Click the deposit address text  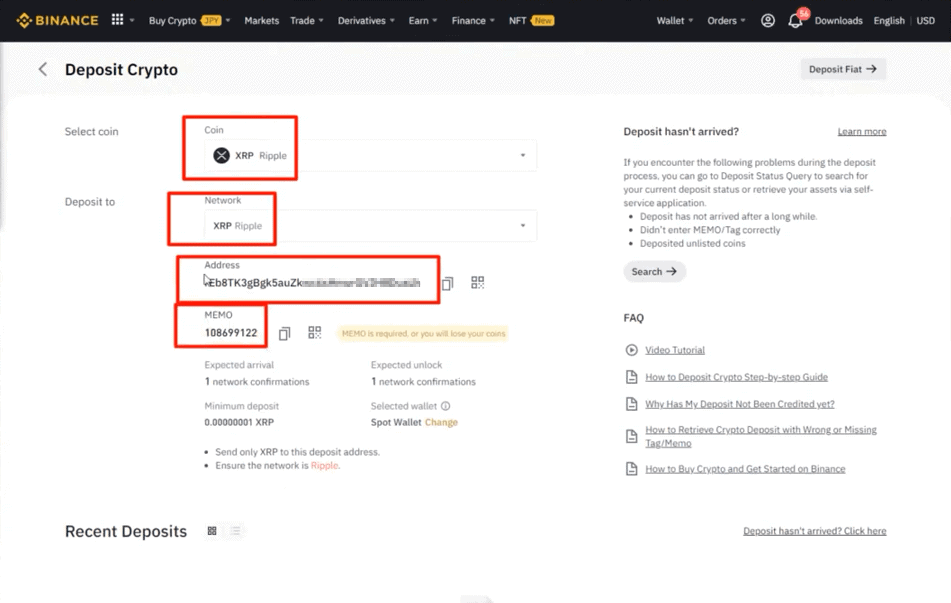[312, 283]
